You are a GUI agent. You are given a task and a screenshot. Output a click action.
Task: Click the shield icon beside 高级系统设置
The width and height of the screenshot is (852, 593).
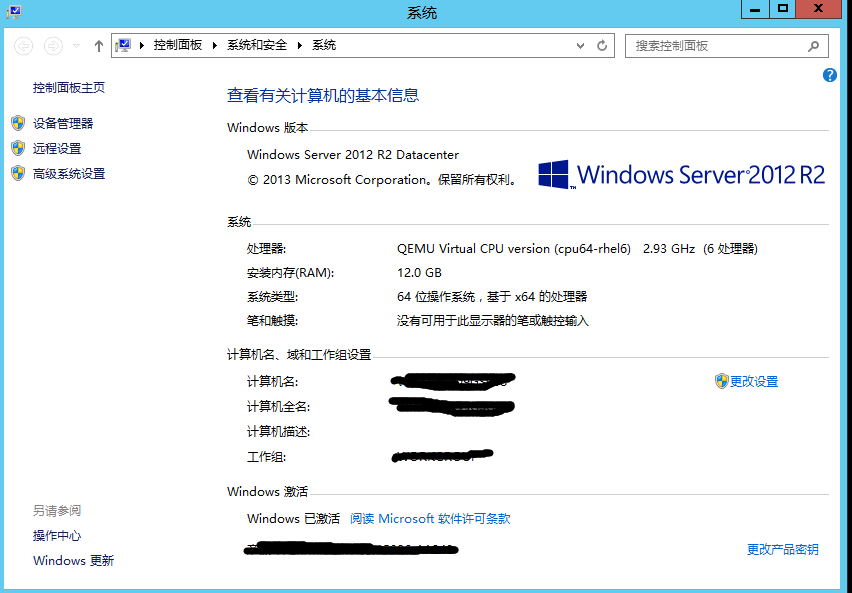(x=18, y=173)
